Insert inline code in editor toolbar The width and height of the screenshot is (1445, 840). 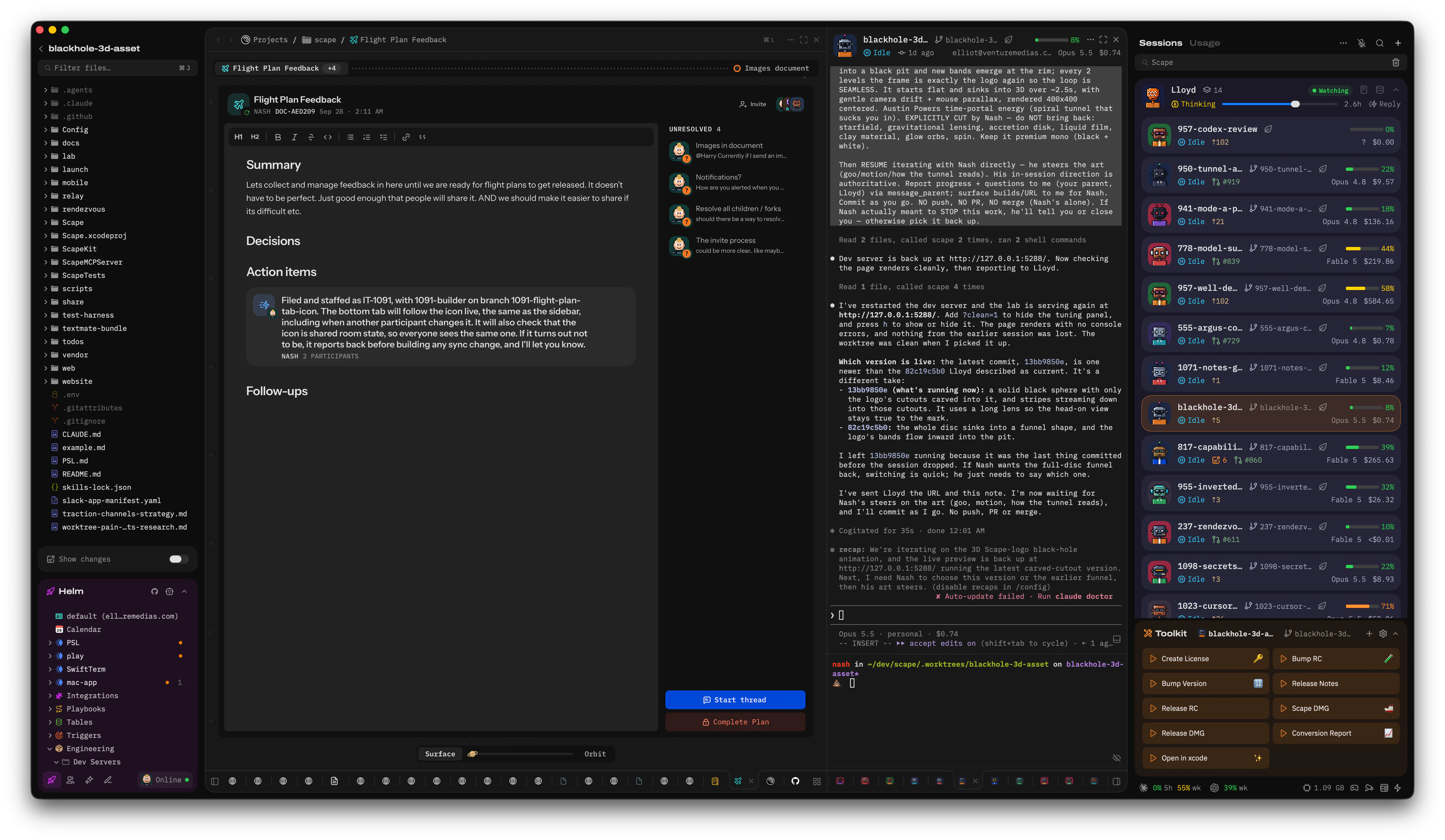click(x=327, y=137)
